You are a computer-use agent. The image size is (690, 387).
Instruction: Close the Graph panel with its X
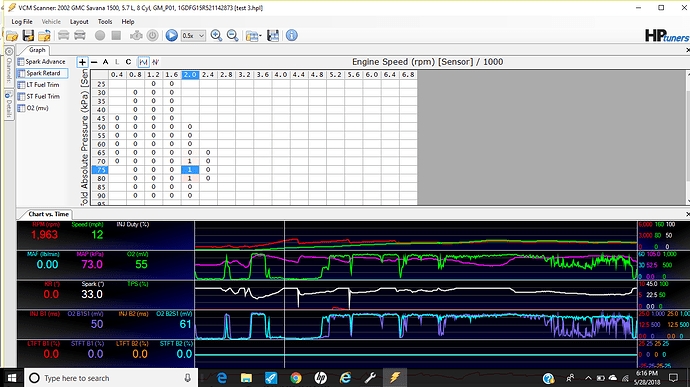687,50
